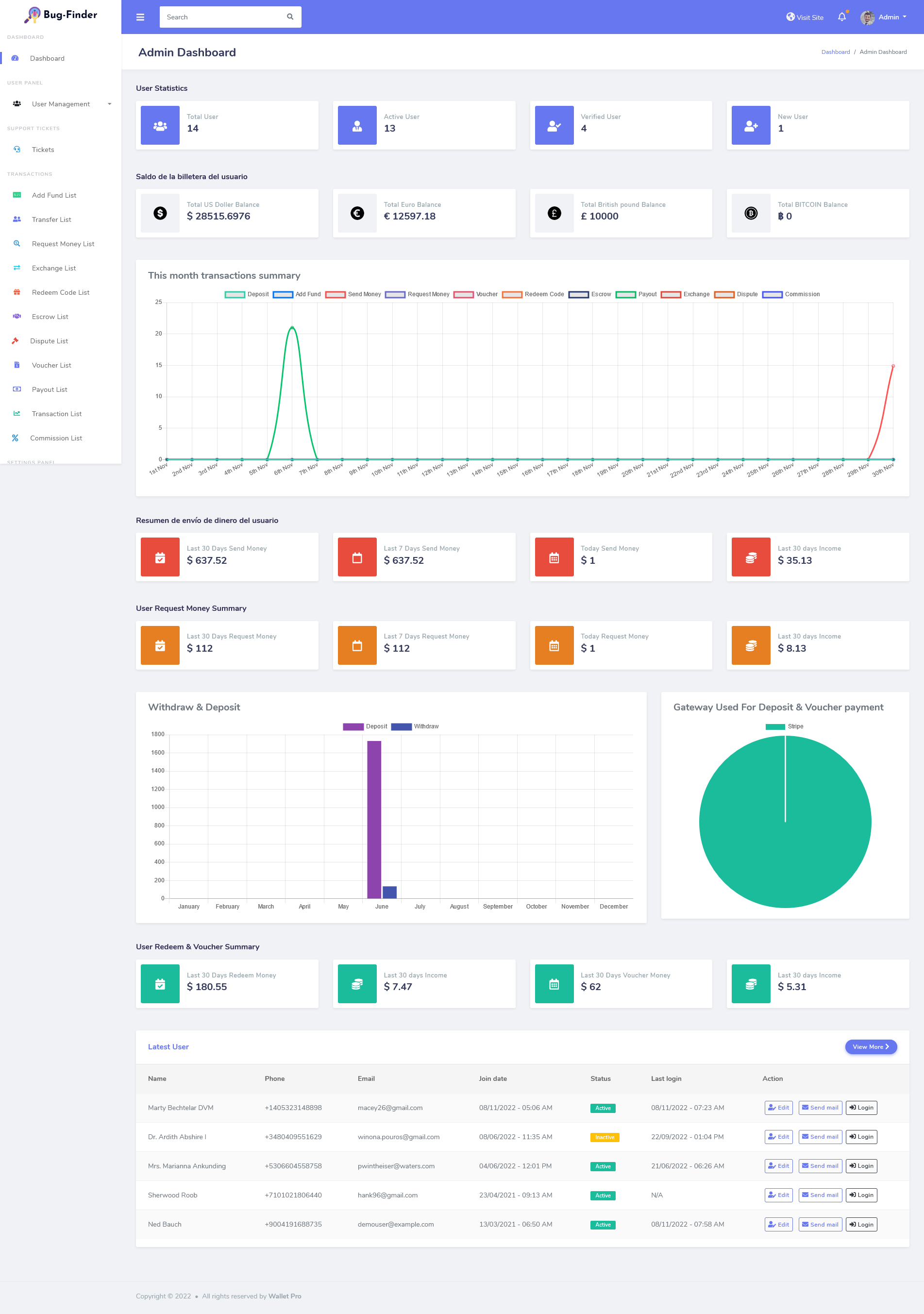Click the Exchange List arrows icon
This screenshot has width=924, height=1314.
point(17,268)
